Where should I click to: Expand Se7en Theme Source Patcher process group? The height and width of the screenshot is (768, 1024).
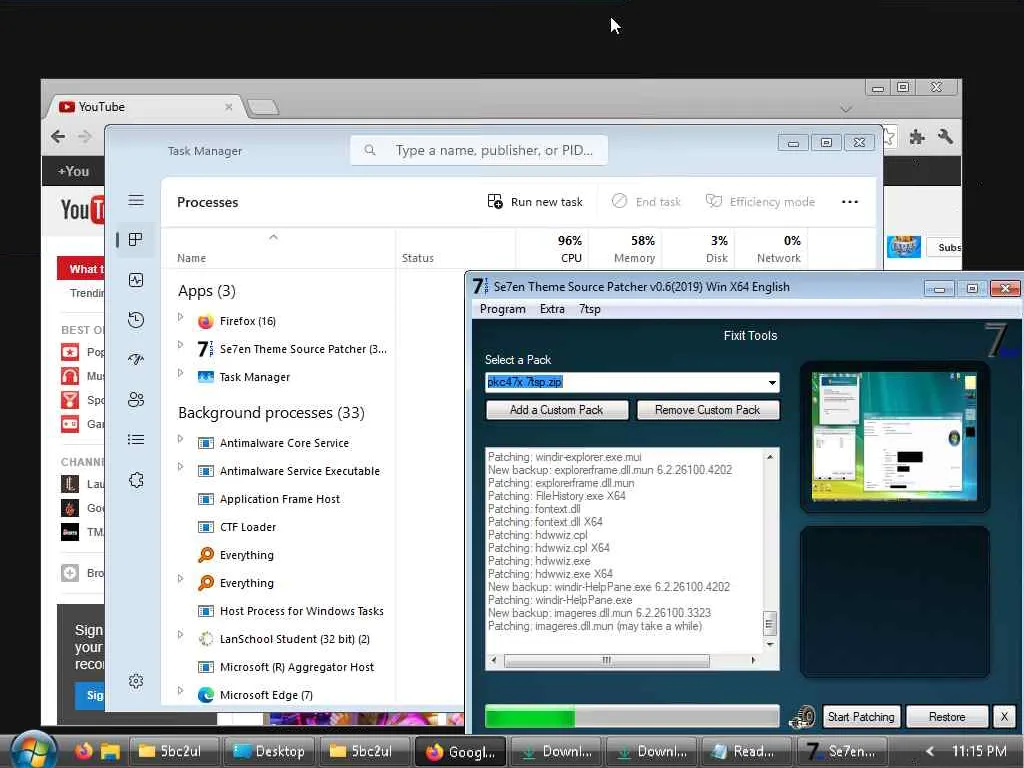tap(181, 344)
